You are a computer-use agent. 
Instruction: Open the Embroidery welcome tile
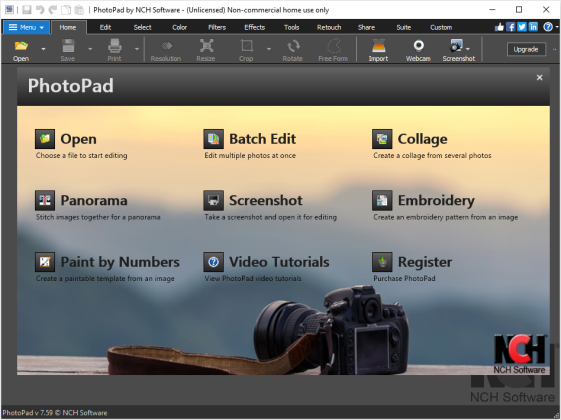[x=445, y=206]
